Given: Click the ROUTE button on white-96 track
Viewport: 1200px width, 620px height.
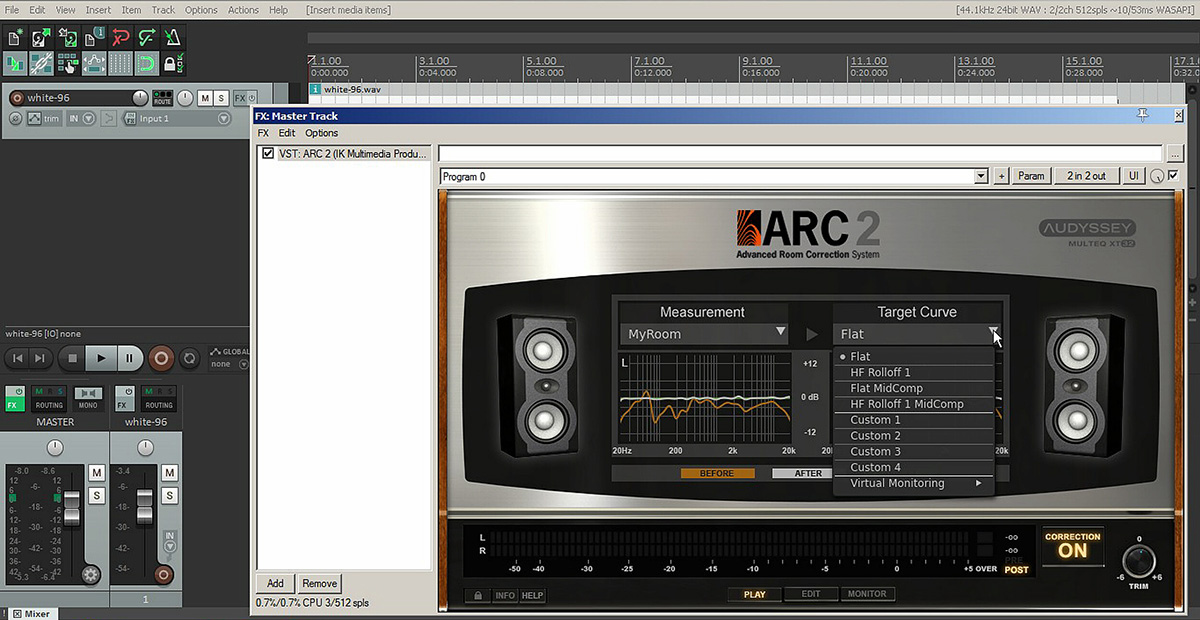Looking at the screenshot, I should (162, 98).
